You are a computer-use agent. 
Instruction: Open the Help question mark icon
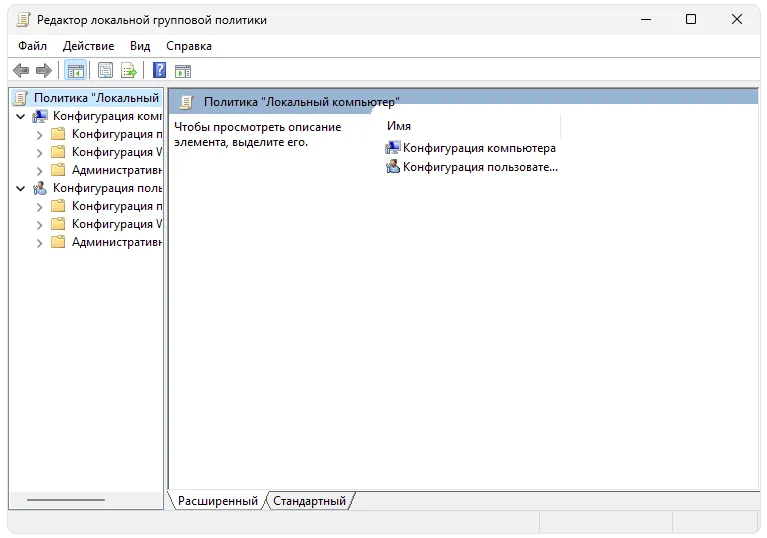point(159,70)
